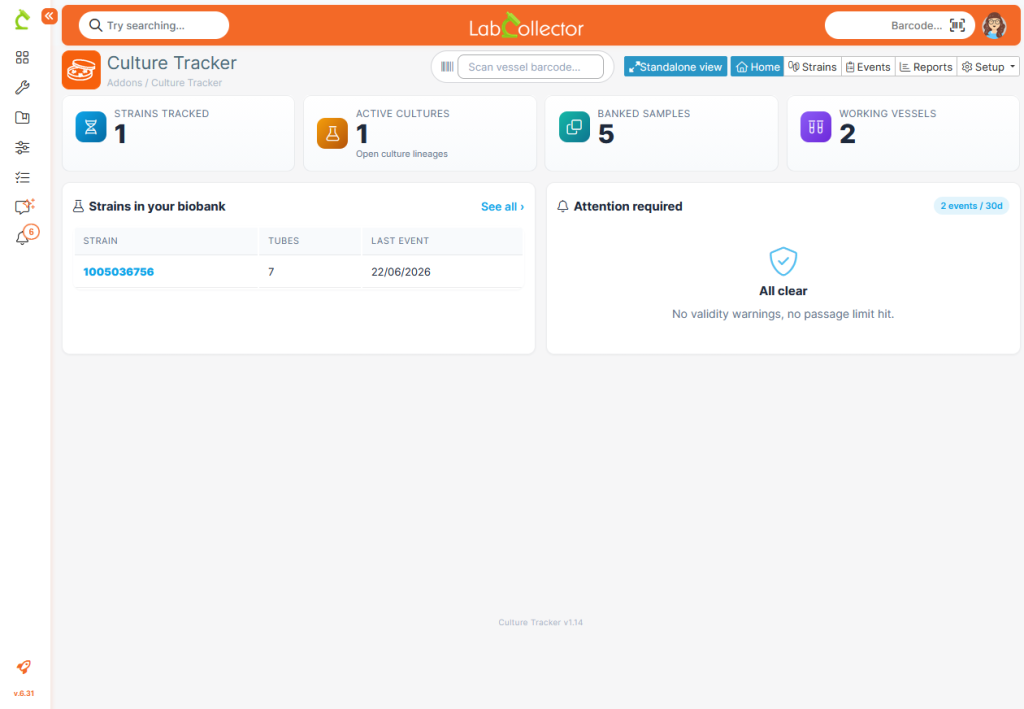Click the rocket icon at sidebar bottom

[24, 667]
